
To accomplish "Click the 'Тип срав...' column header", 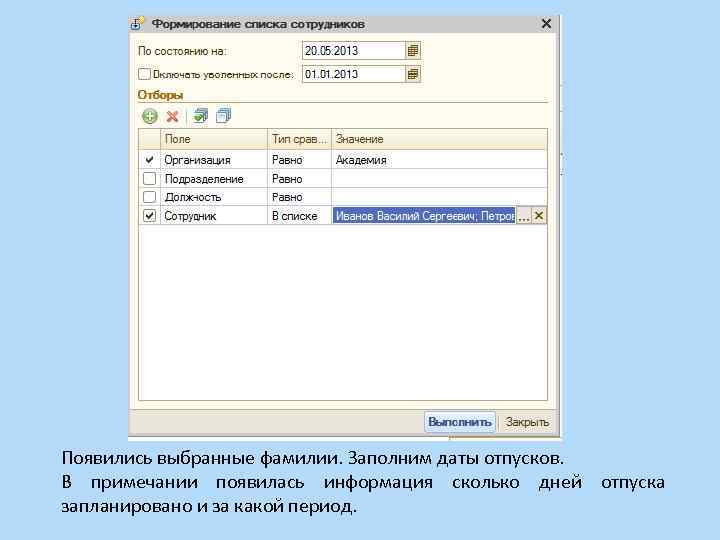I will 299,139.
